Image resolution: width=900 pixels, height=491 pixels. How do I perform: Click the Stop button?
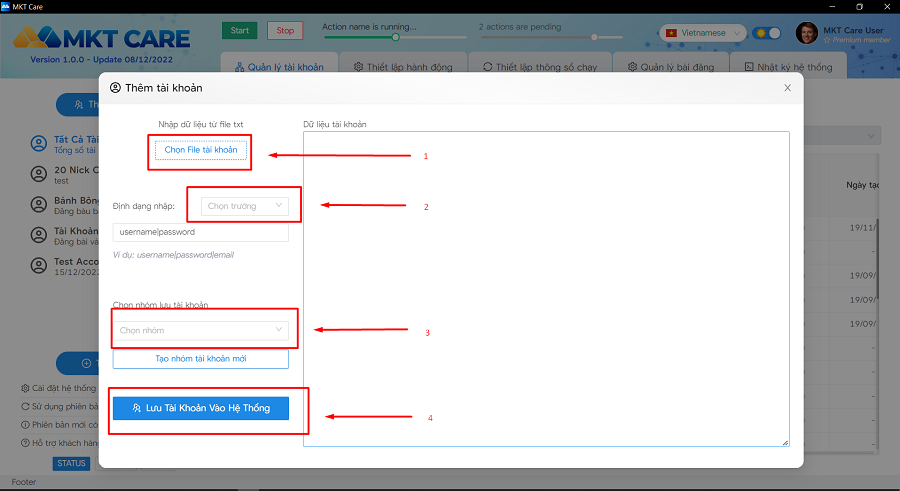pyautogui.click(x=285, y=30)
